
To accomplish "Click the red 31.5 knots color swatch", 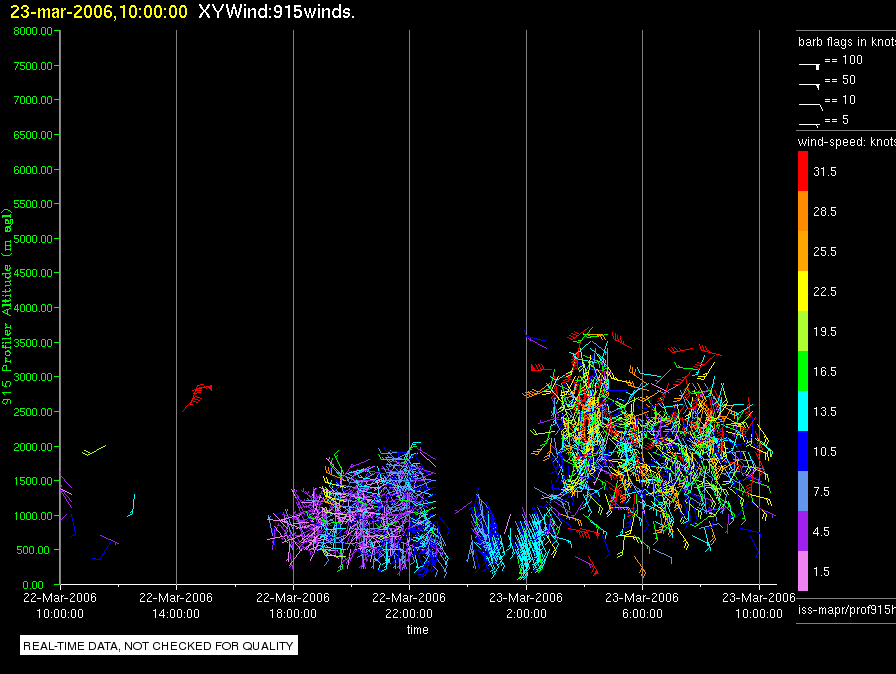I will (803, 171).
